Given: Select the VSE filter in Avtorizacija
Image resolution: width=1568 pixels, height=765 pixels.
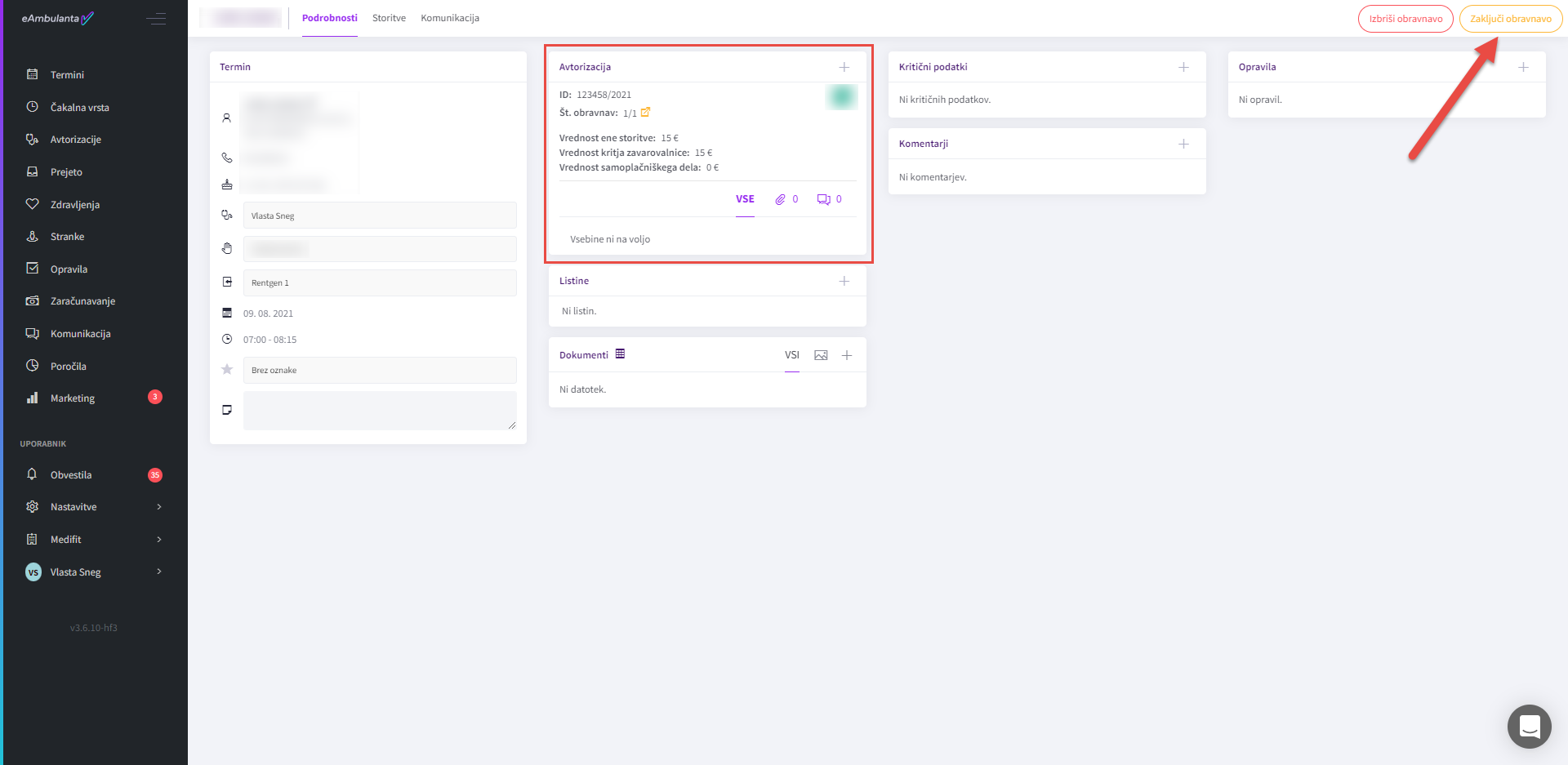Looking at the screenshot, I should pyautogui.click(x=745, y=199).
